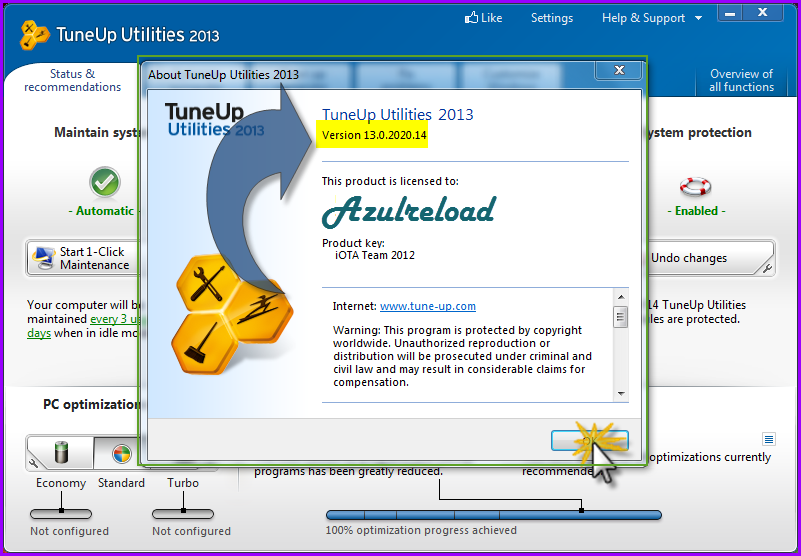This screenshot has height=556, width=801.
Task: Click the TuneUp Utilities 2013 header logo
Action: (x=120, y=35)
